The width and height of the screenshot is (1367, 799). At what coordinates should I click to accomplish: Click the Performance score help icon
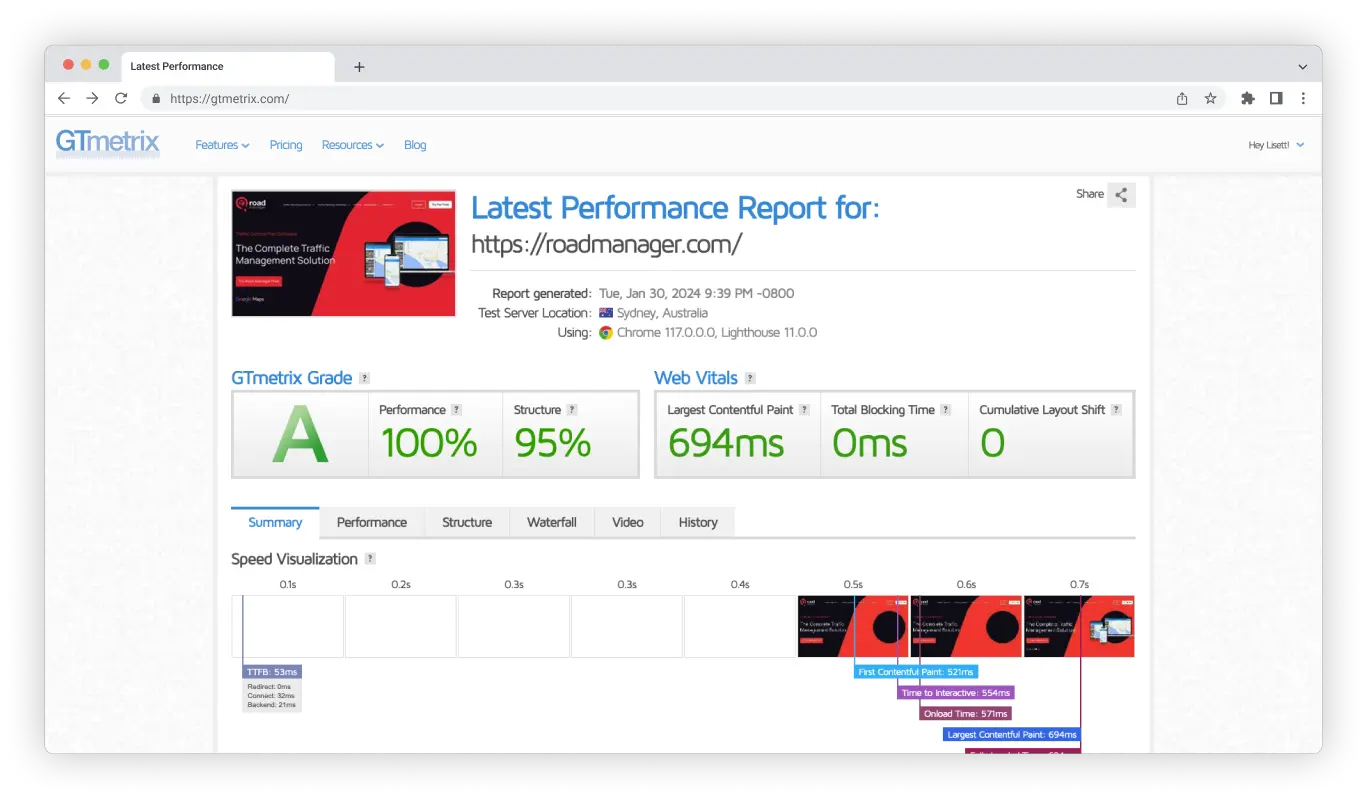pyautogui.click(x=458, y=410)
